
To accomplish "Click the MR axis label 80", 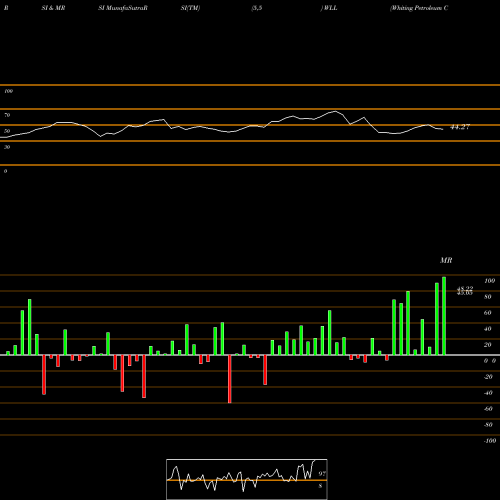I will click(488, 297).
